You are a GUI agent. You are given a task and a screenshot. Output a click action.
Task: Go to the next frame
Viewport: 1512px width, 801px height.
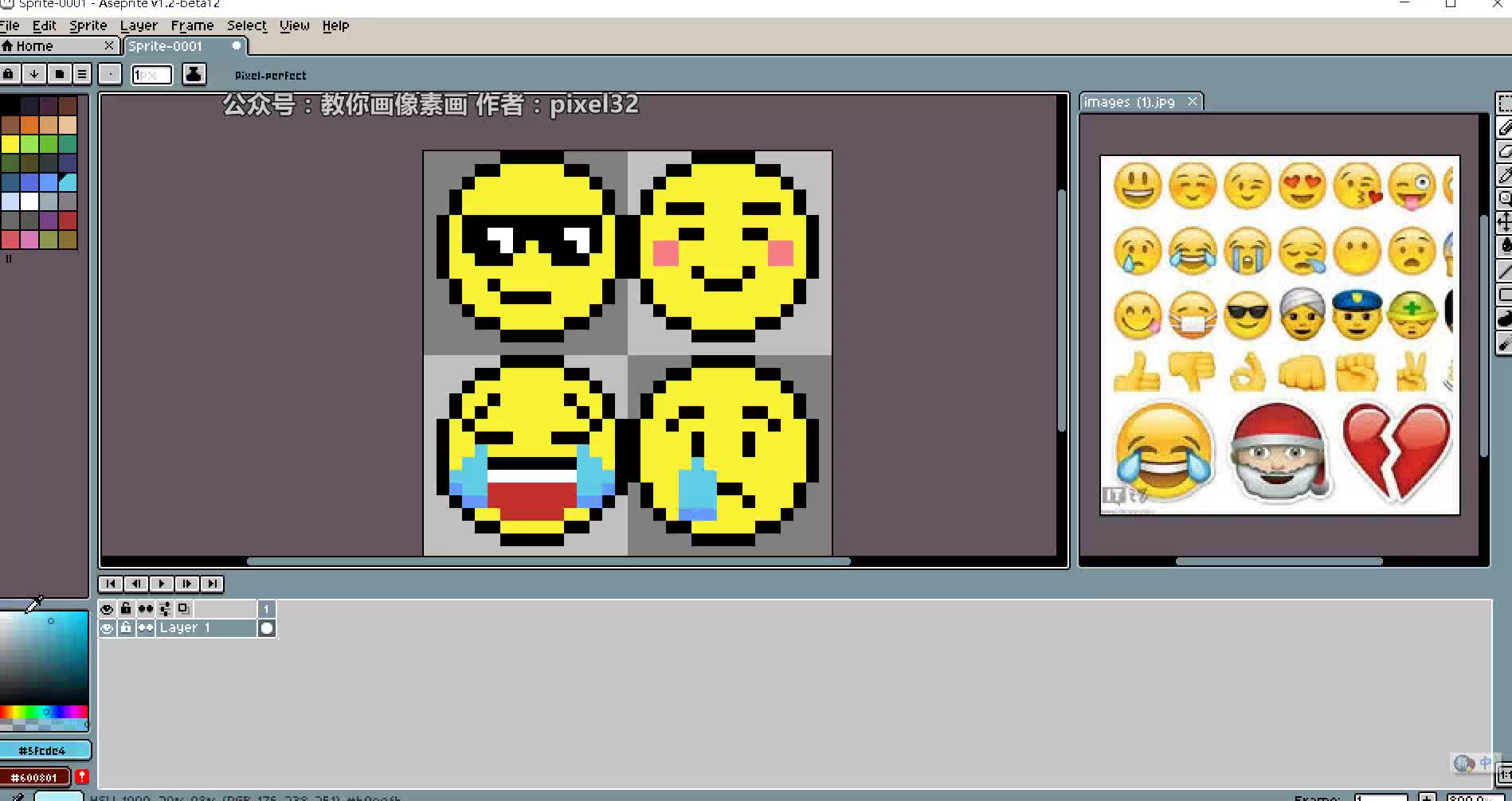(x=187, y=584)
